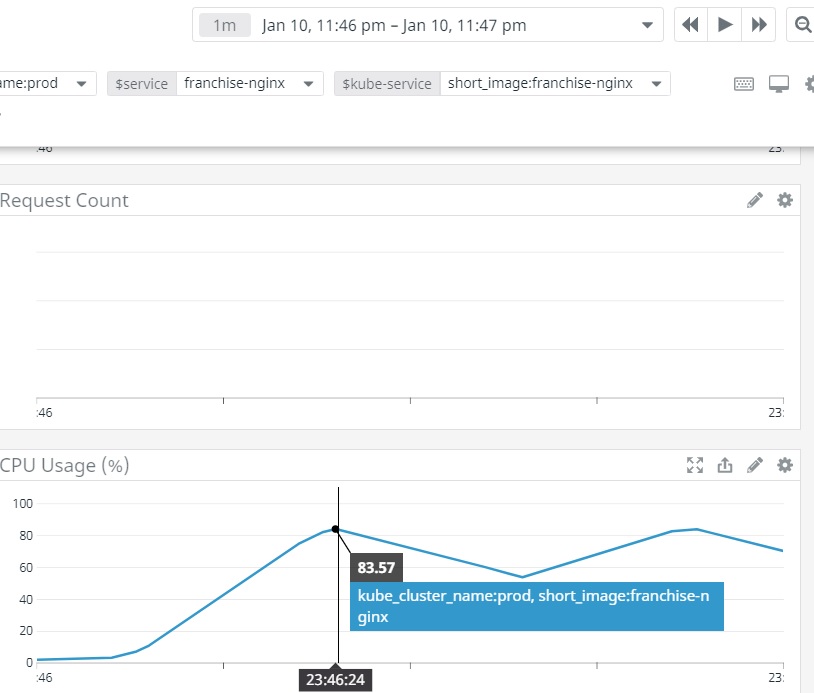Expand CPU Usage graph to fullscreen
Image resolution: width=814 pixels, height=693 pixels.
click(x=695, y=465)
